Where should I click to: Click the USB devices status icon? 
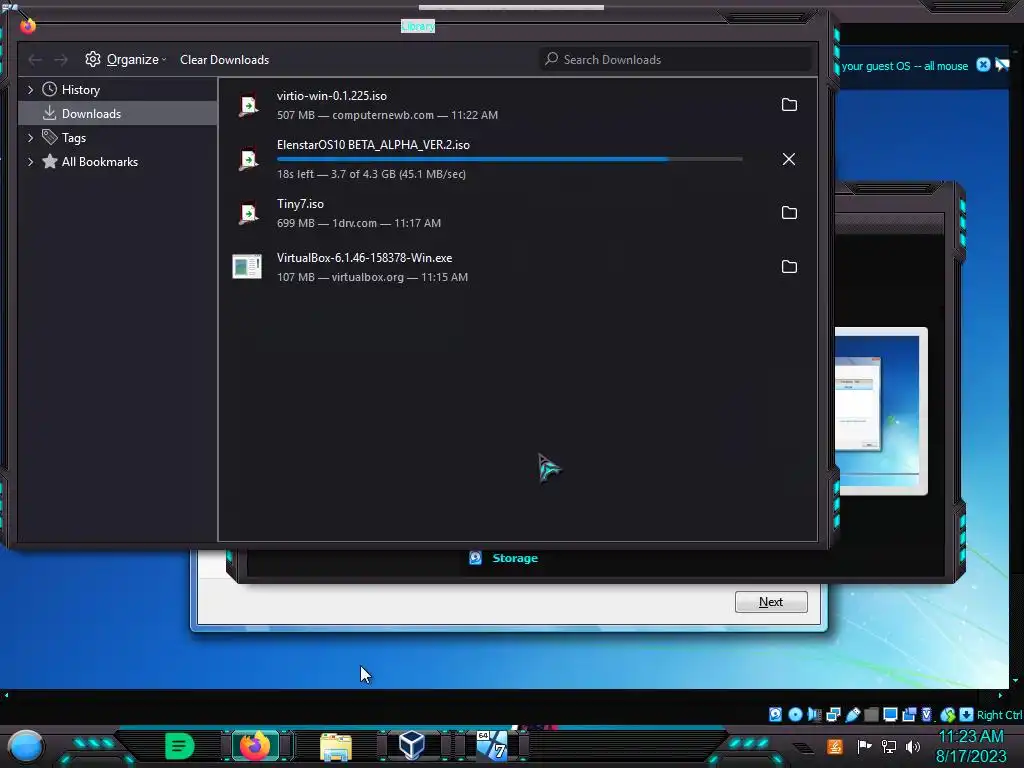(852, 714)
